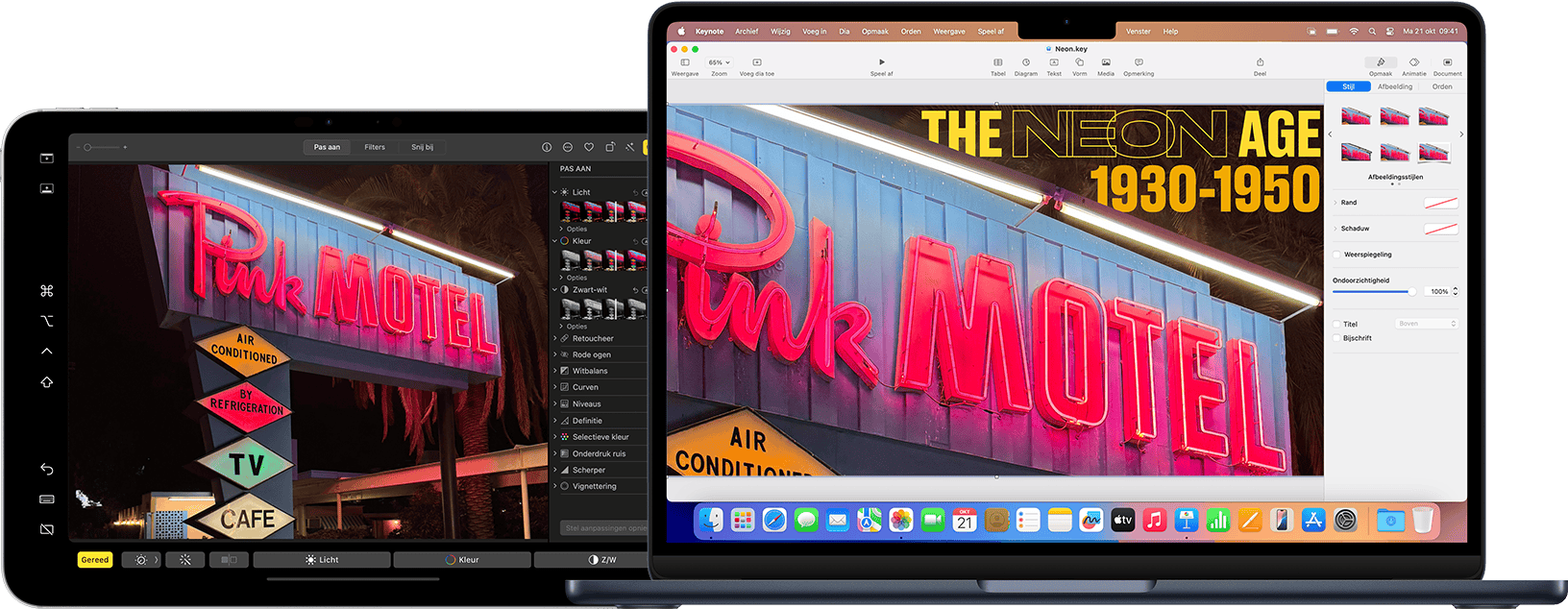
Task: Tick the Titel checkbox
Action: tap(1336, 325)
